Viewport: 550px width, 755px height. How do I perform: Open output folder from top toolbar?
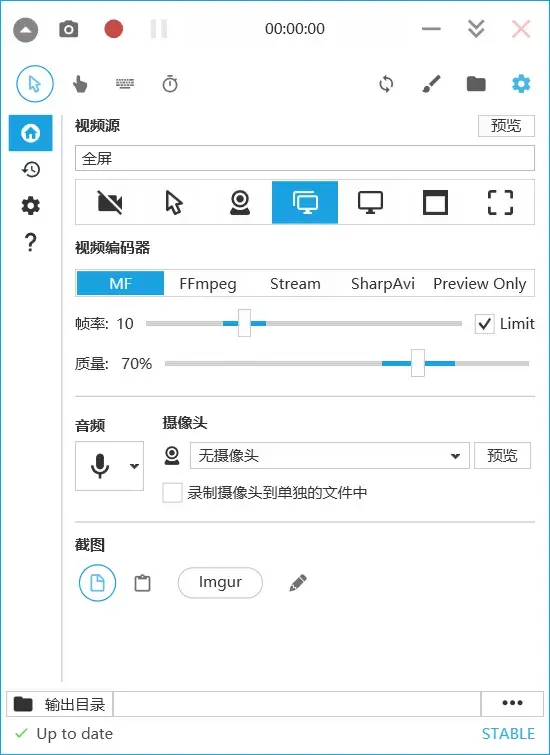coord(476,84)
